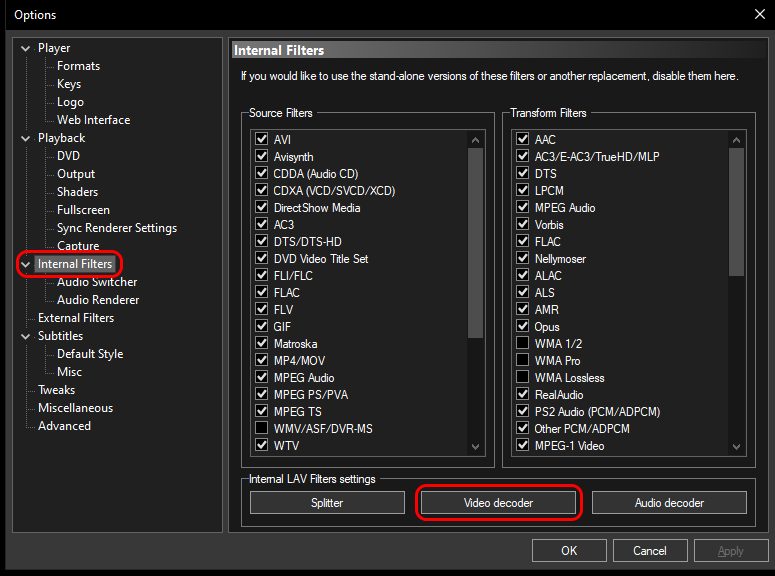Enable the WMV/ASF/DVR-MS source filter
Viewport: 775px width, 576px height.
[261, 428]
